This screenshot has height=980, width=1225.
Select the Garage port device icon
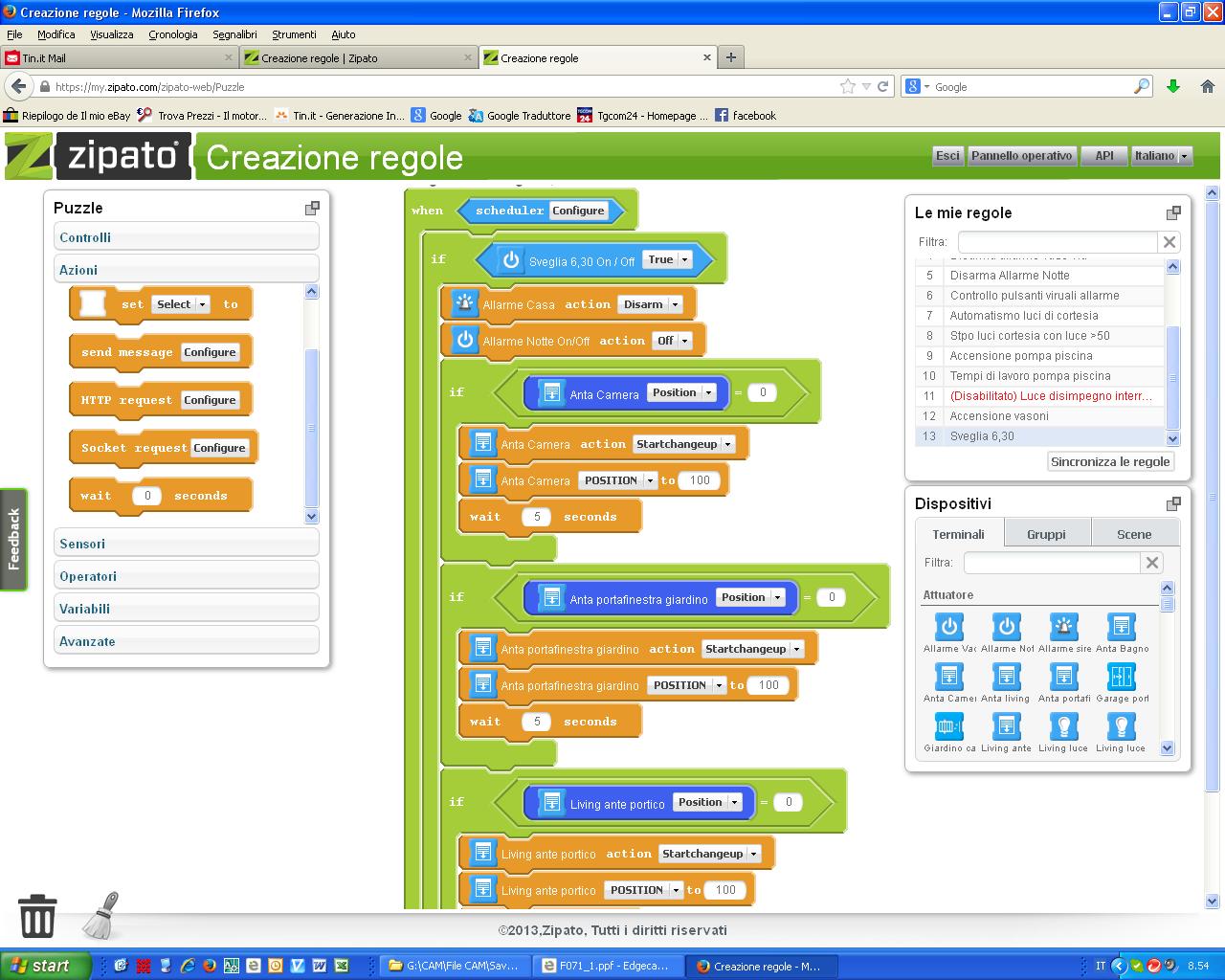1121,677
